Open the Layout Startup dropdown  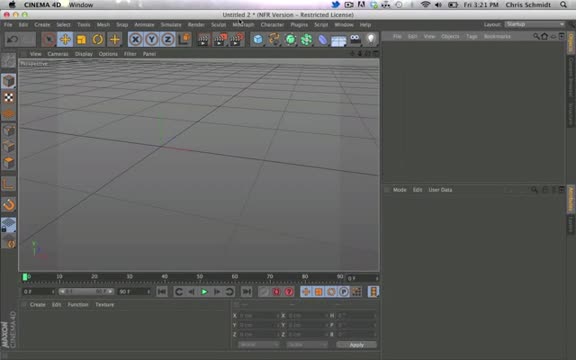point(534,24)
